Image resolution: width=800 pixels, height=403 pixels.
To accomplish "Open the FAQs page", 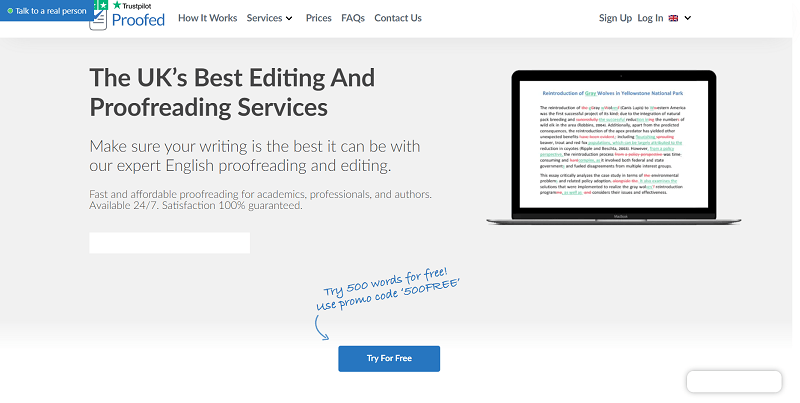I will 352,18.
